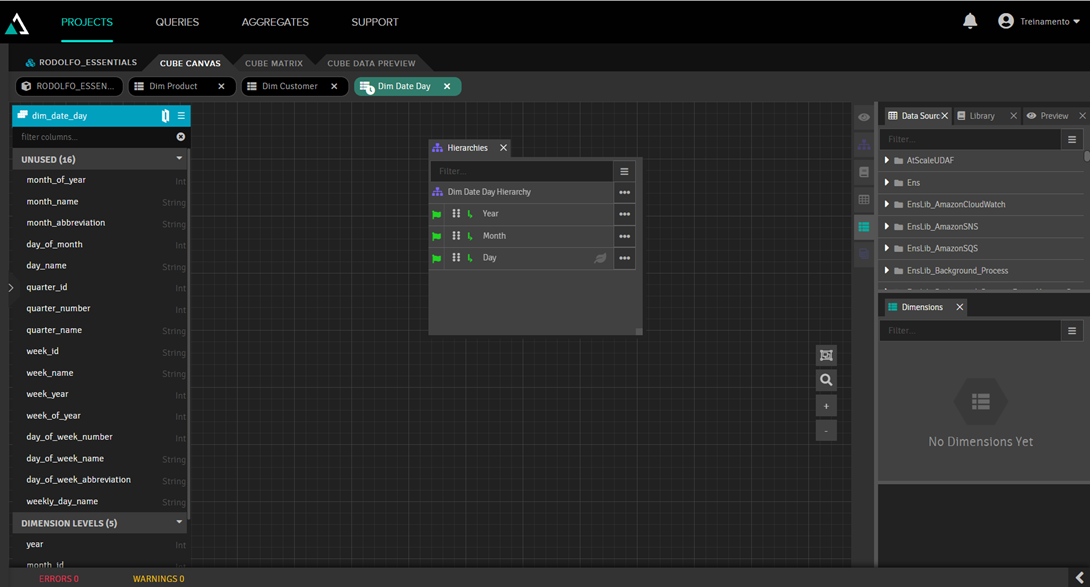The image size is (1090, 587).
Task: Open the dim_date_day hamburger menu
Action: 181,116
